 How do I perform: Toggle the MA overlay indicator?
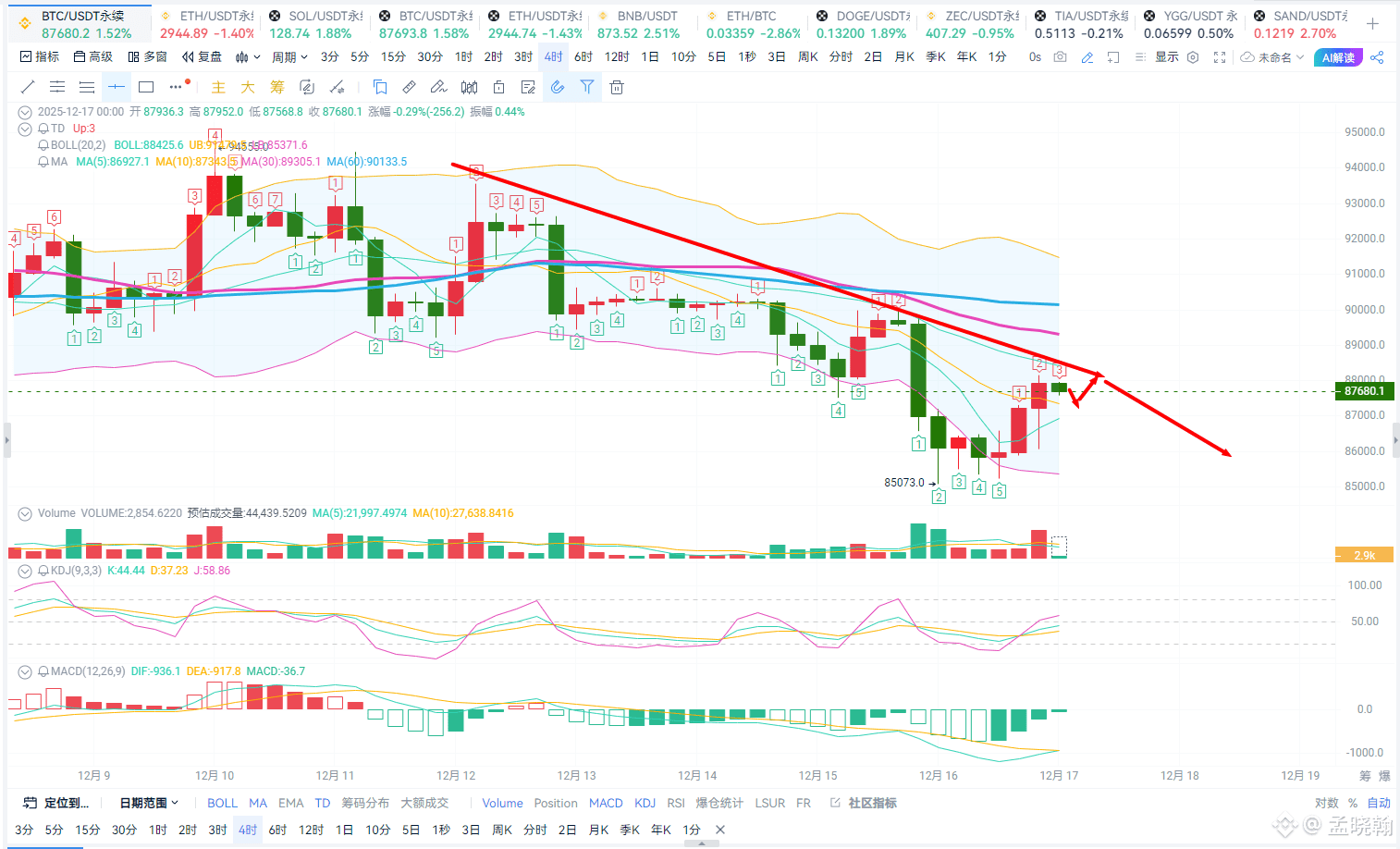(258, 803)
